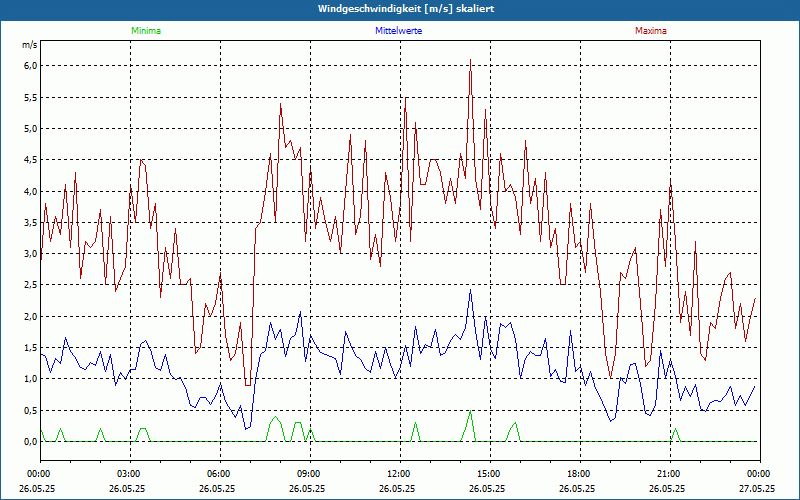Click the highest blue Mittelwerte peak
The image size is (800, 500).
[470, 291]
